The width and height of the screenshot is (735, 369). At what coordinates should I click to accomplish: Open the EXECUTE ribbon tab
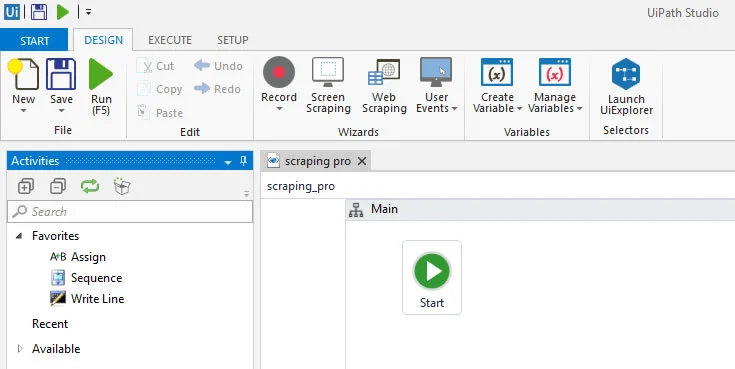(170, 40)
